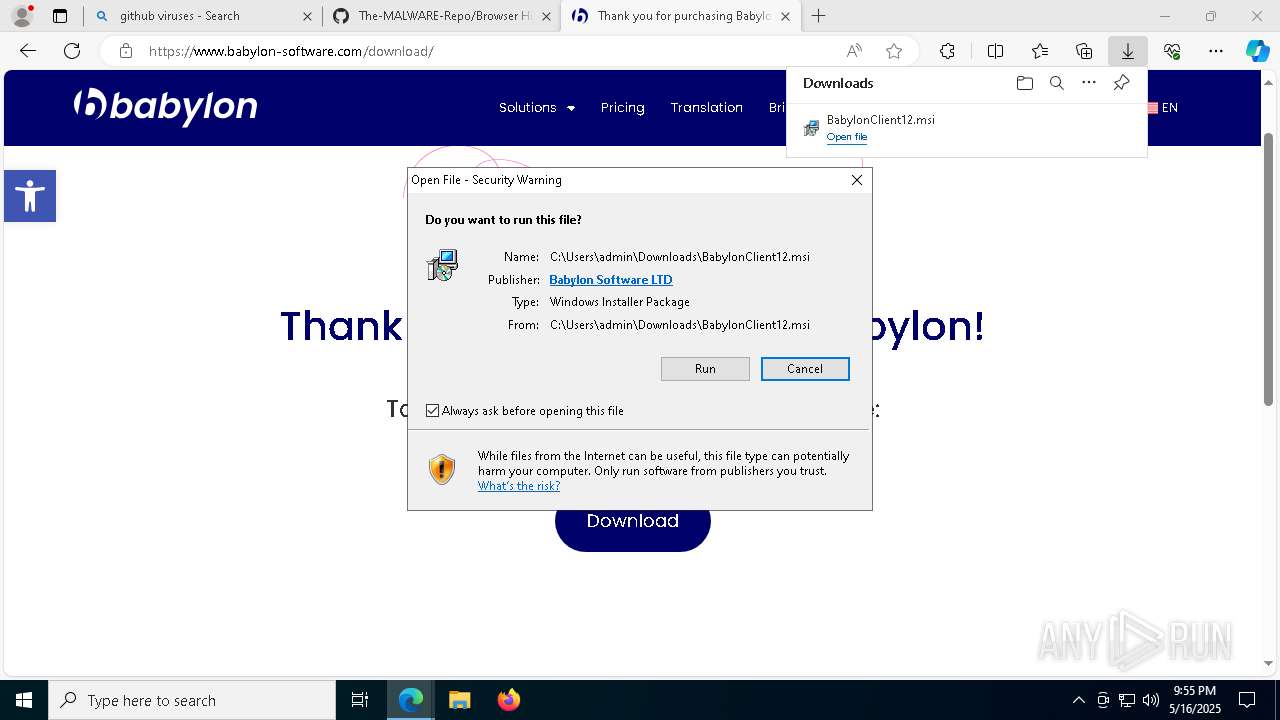Pin the Downloads panel

point(1121,83)
